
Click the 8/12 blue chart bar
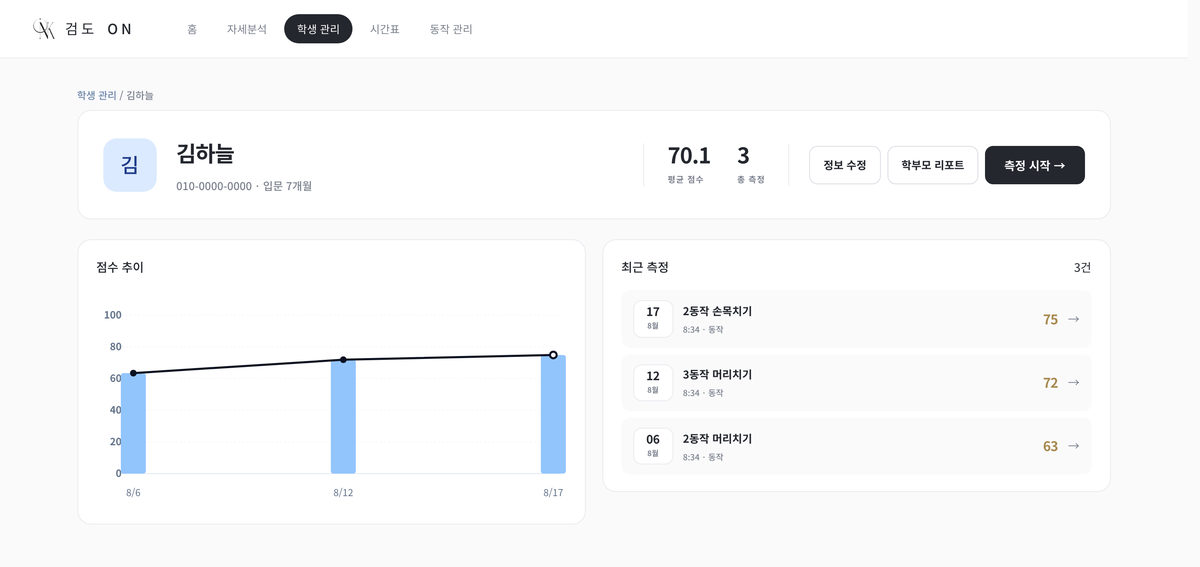(x=343, y=416)
